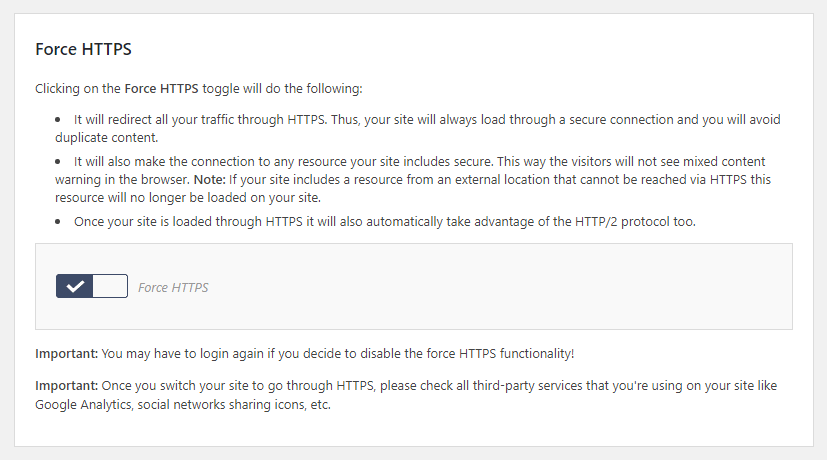Click the first Important: label about login
Screen dimensions: 827x460
66,354
